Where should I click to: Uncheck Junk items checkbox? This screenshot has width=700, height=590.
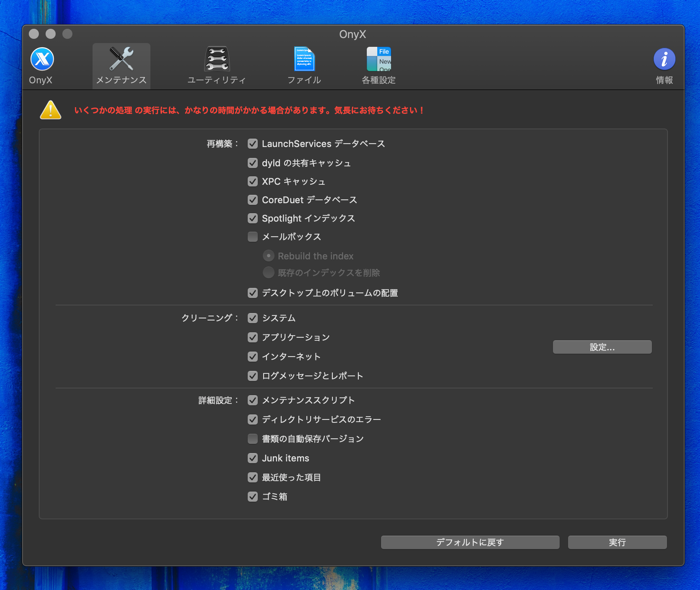[x=253, y=458]
